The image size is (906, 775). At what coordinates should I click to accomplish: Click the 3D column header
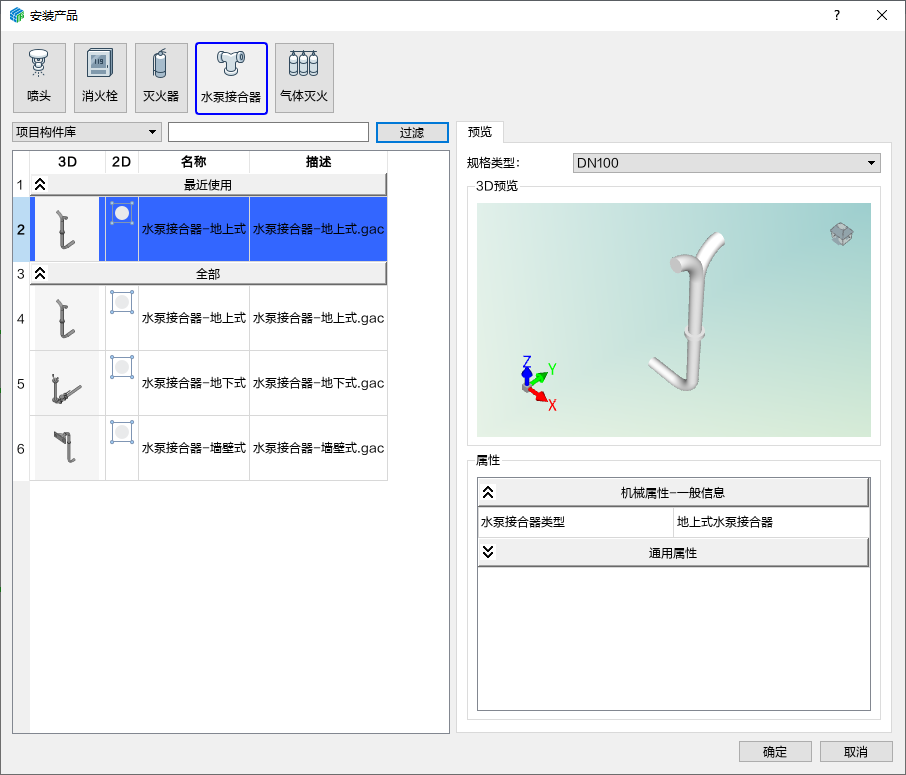[68, 162]
